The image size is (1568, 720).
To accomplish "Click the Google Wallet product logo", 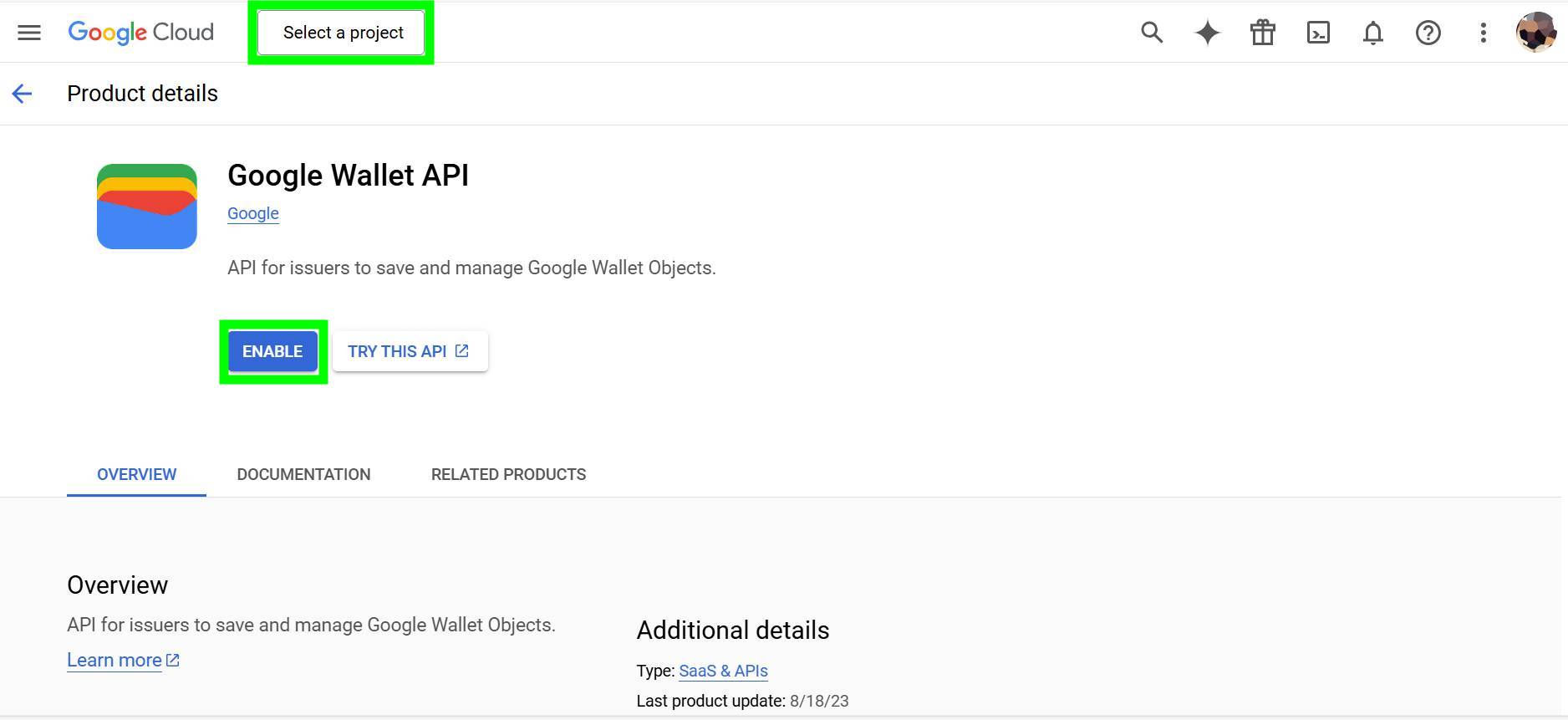I will 147,207.
